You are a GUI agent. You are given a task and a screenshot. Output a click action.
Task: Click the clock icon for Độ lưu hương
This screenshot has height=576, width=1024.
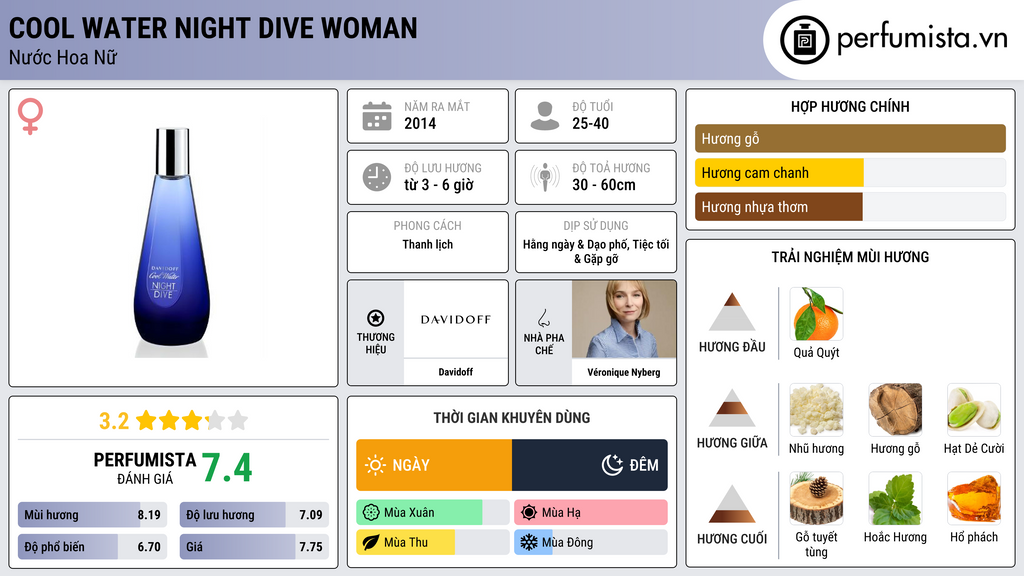point(377,177)
